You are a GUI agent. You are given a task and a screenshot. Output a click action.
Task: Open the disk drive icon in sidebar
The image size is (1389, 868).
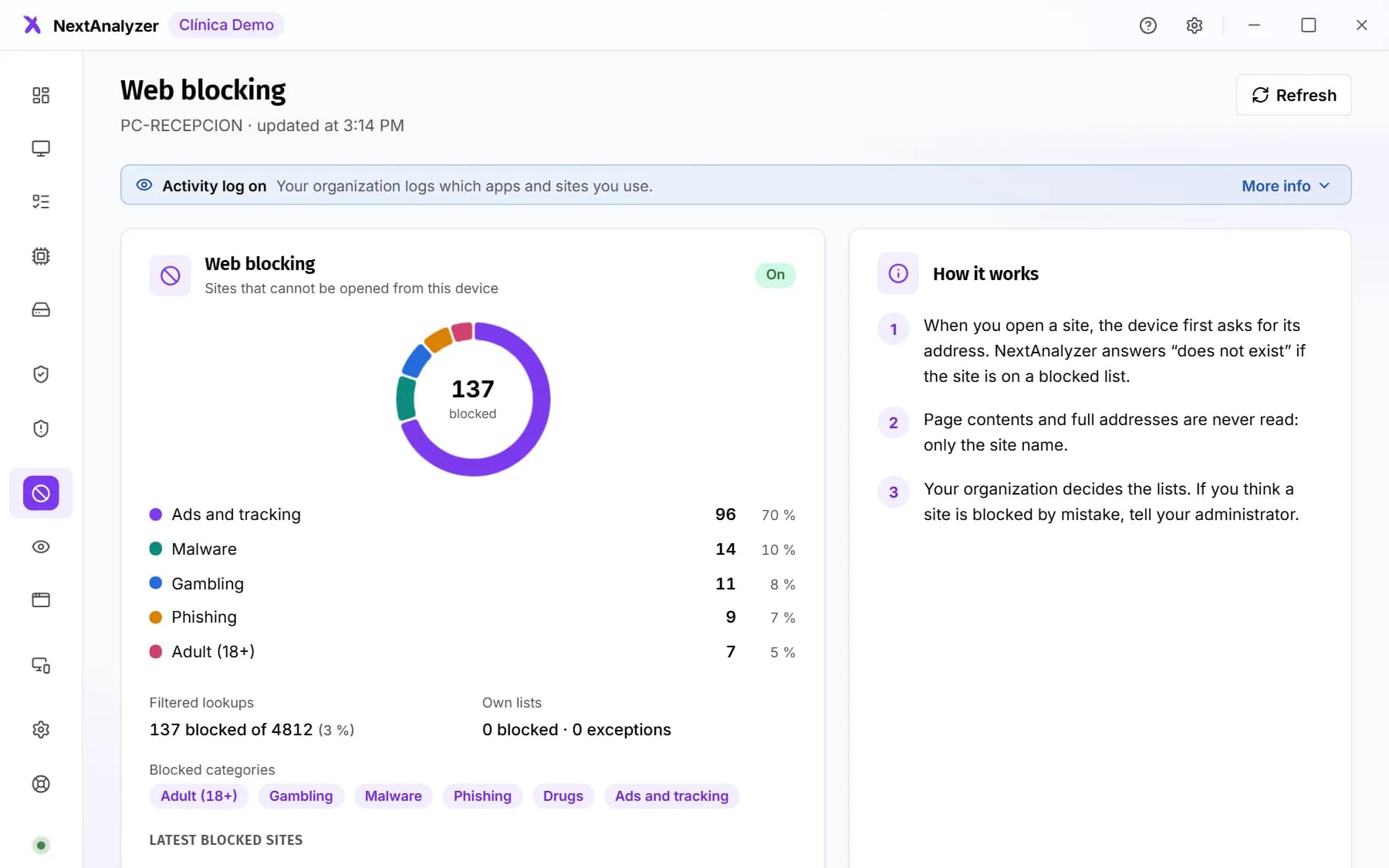coord(41,310)
